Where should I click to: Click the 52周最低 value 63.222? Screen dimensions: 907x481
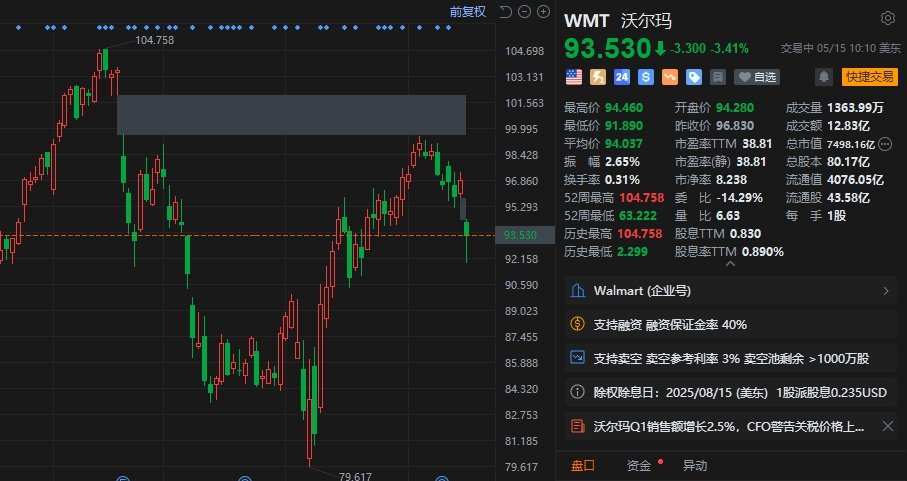pyautogui.click(x=637, y=216)
